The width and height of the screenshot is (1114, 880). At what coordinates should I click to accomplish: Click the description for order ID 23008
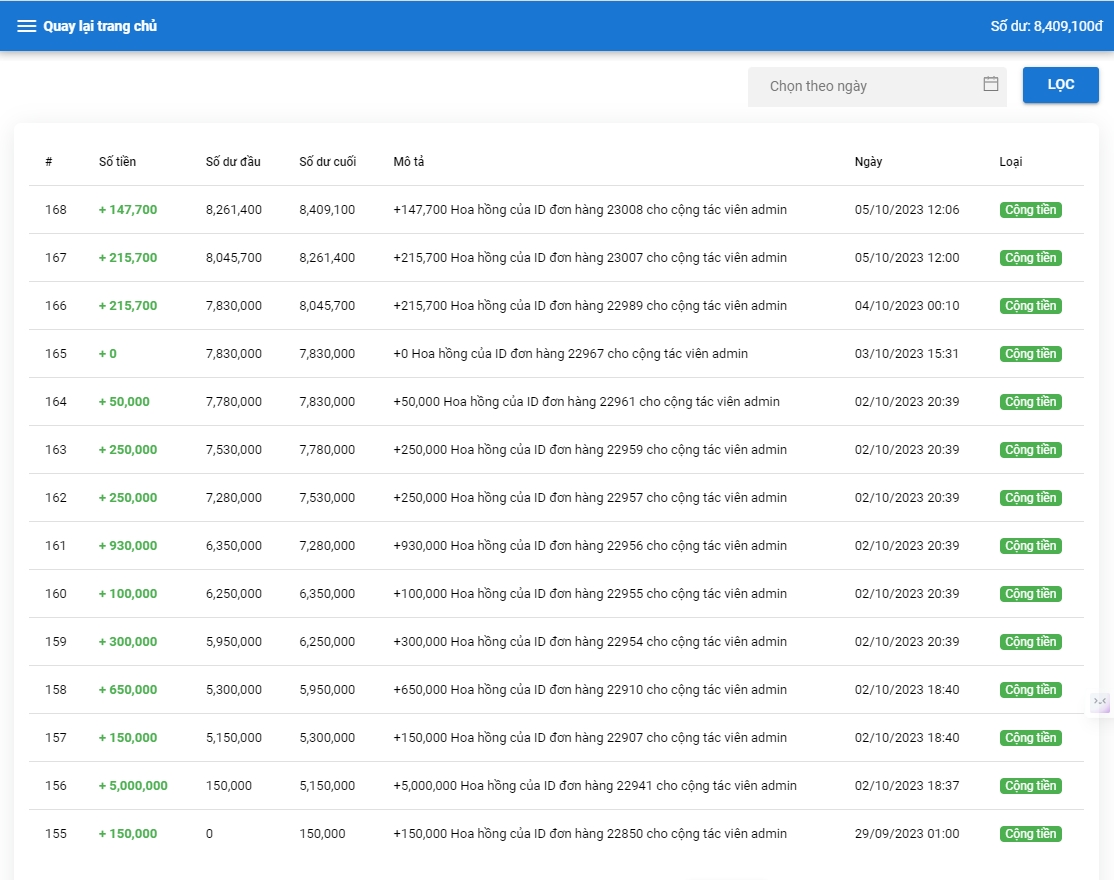point(590,210)
